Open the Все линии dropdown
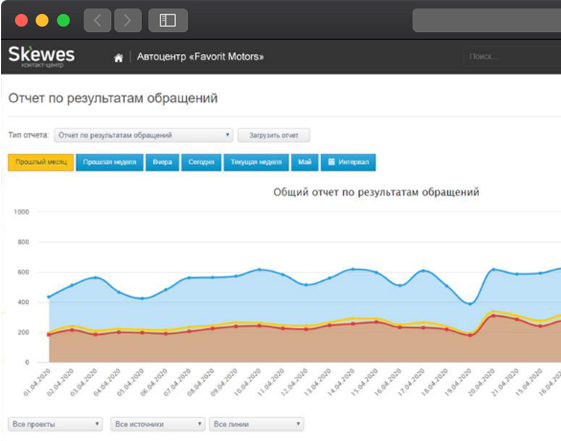 (x=257, y=424)
